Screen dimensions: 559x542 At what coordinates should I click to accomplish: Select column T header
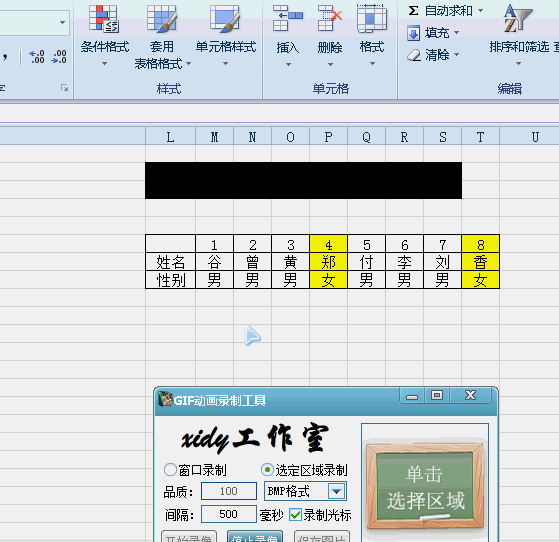click(480, 137)
